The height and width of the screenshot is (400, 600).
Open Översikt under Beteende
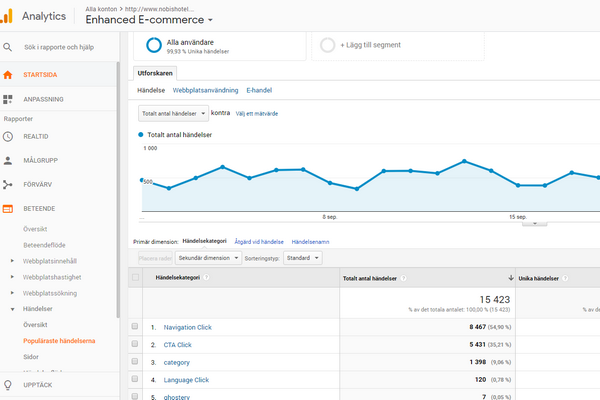35,229
